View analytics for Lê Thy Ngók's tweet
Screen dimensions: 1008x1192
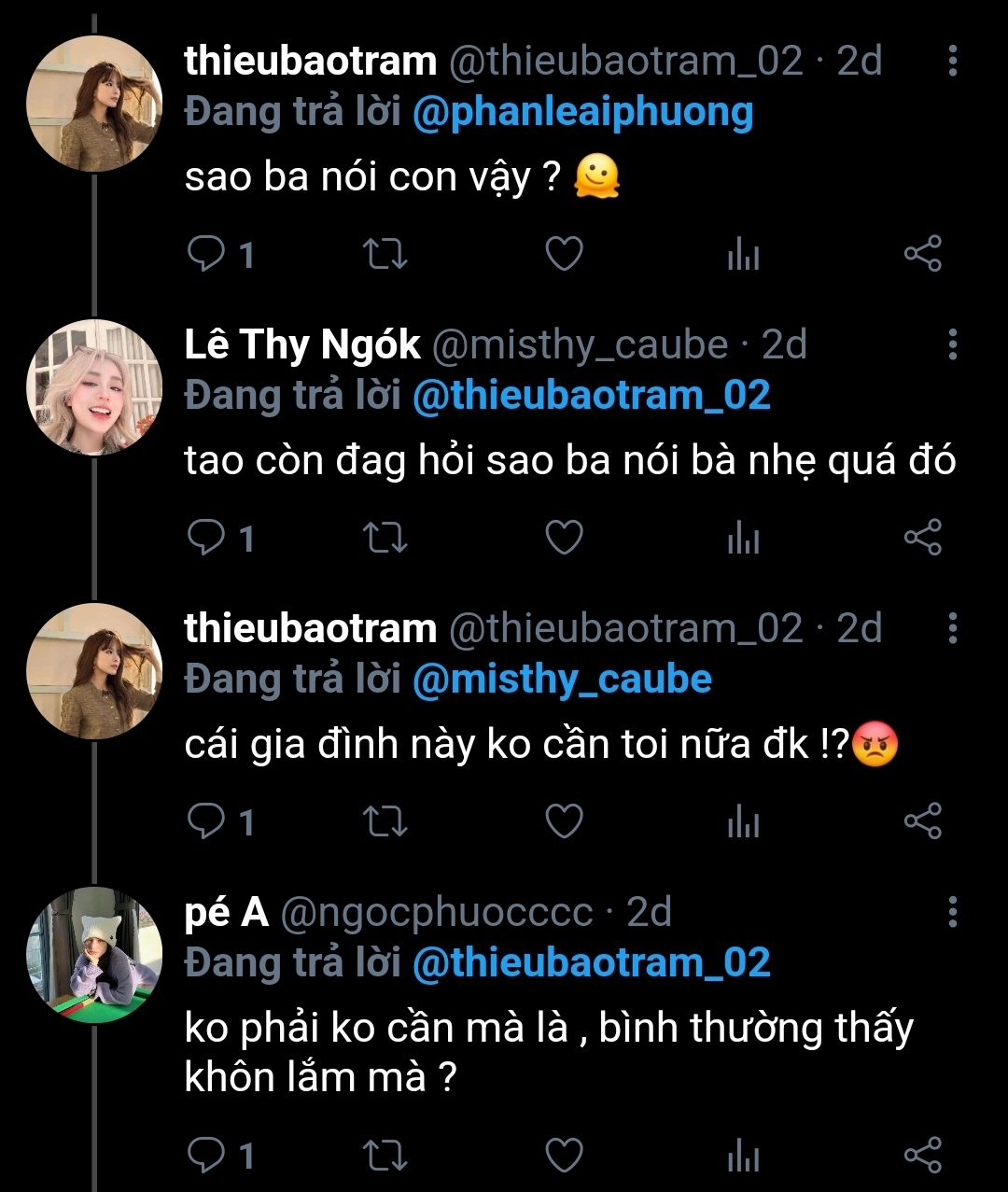pos(743,539)
